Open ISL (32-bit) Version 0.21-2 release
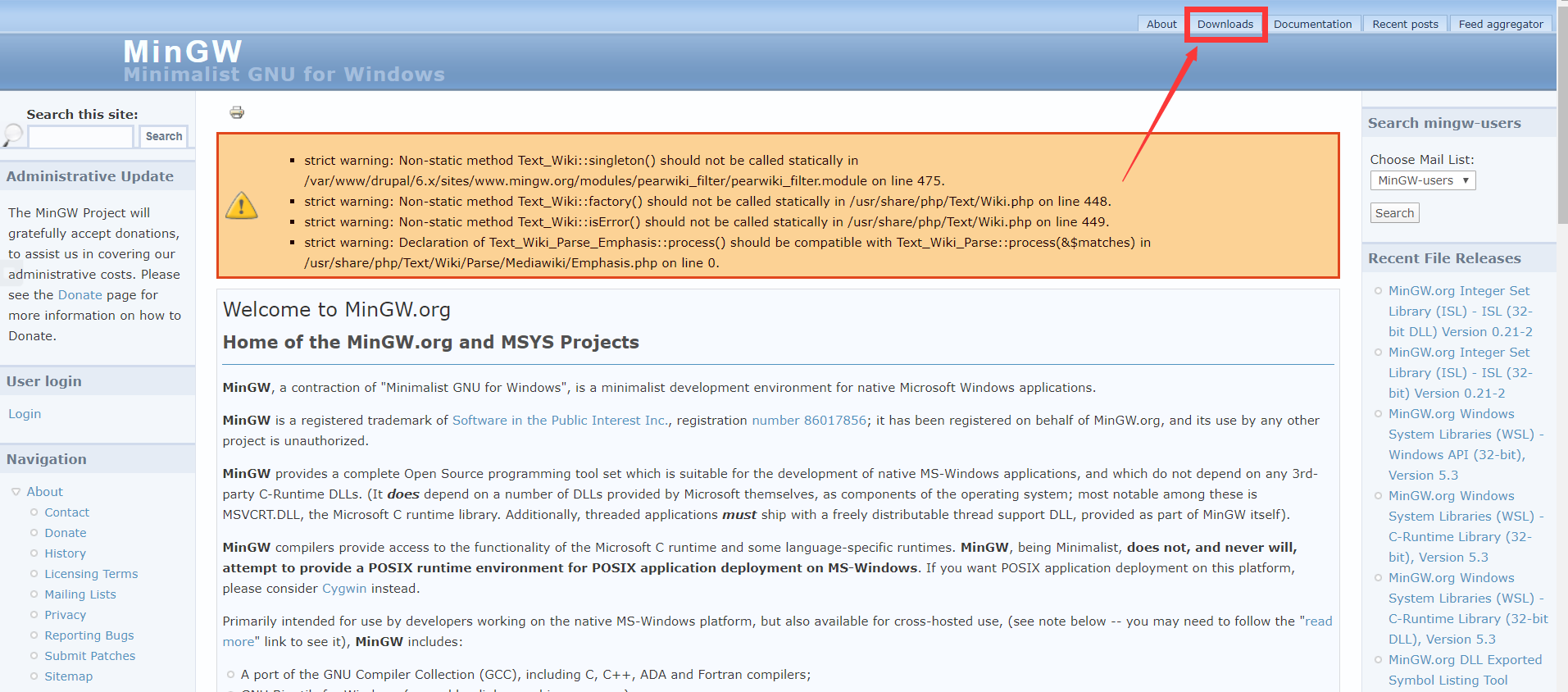This screenshot has width=1568, height=692. tap(1461, 372)
